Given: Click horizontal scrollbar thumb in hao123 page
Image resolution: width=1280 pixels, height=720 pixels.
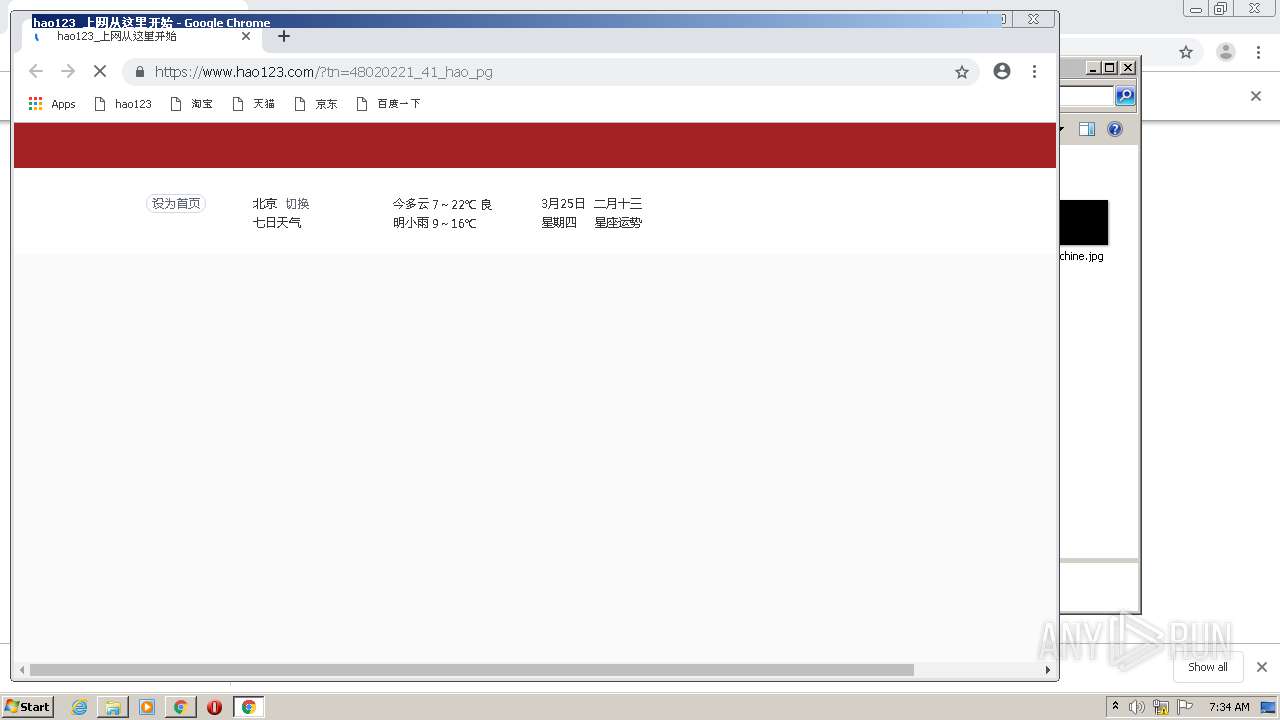Looking at the screenshot, I should pyautogui.click(x=471, y=670).
